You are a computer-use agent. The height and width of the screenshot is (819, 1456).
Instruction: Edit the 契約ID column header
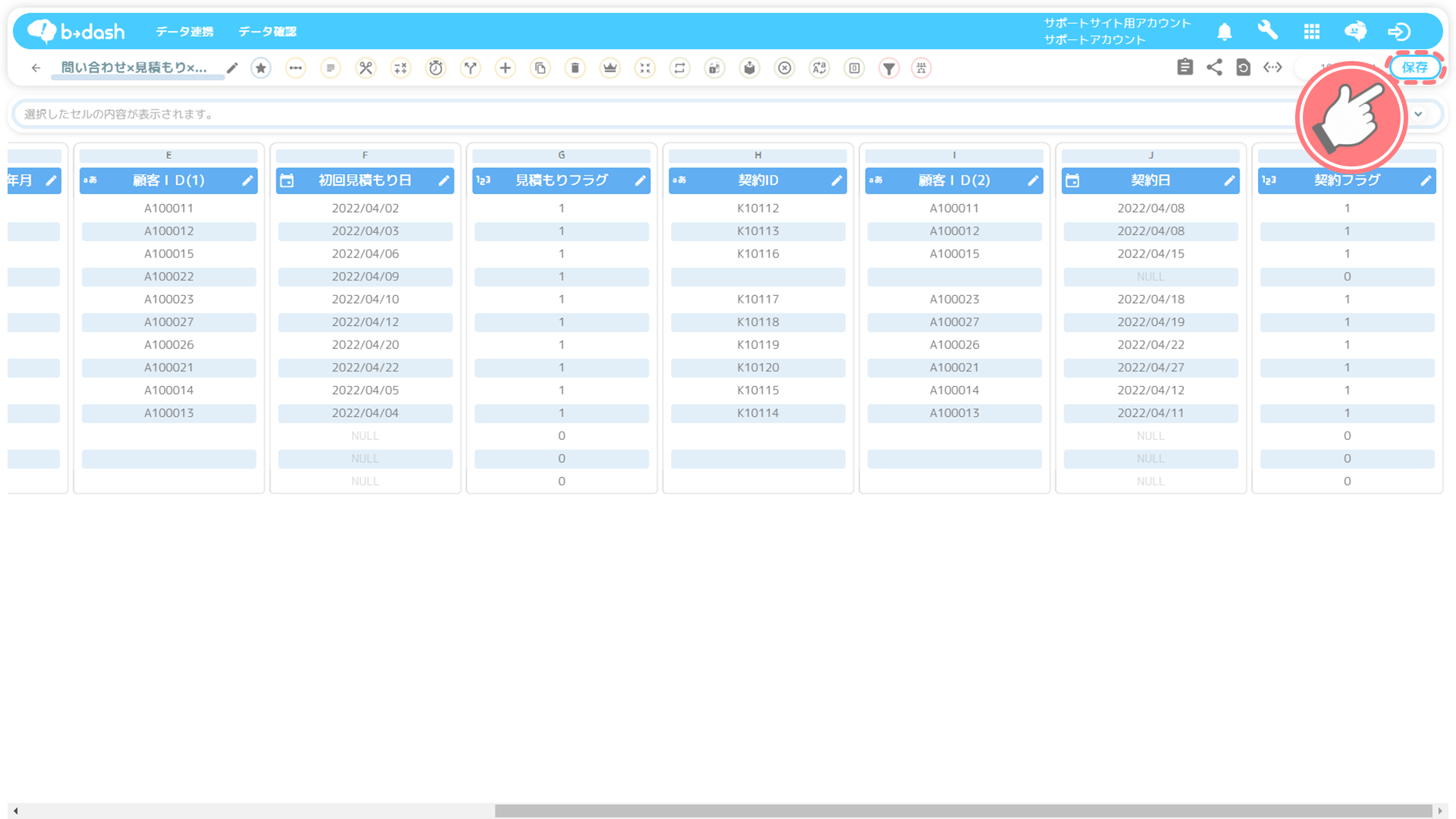point(837,180)
